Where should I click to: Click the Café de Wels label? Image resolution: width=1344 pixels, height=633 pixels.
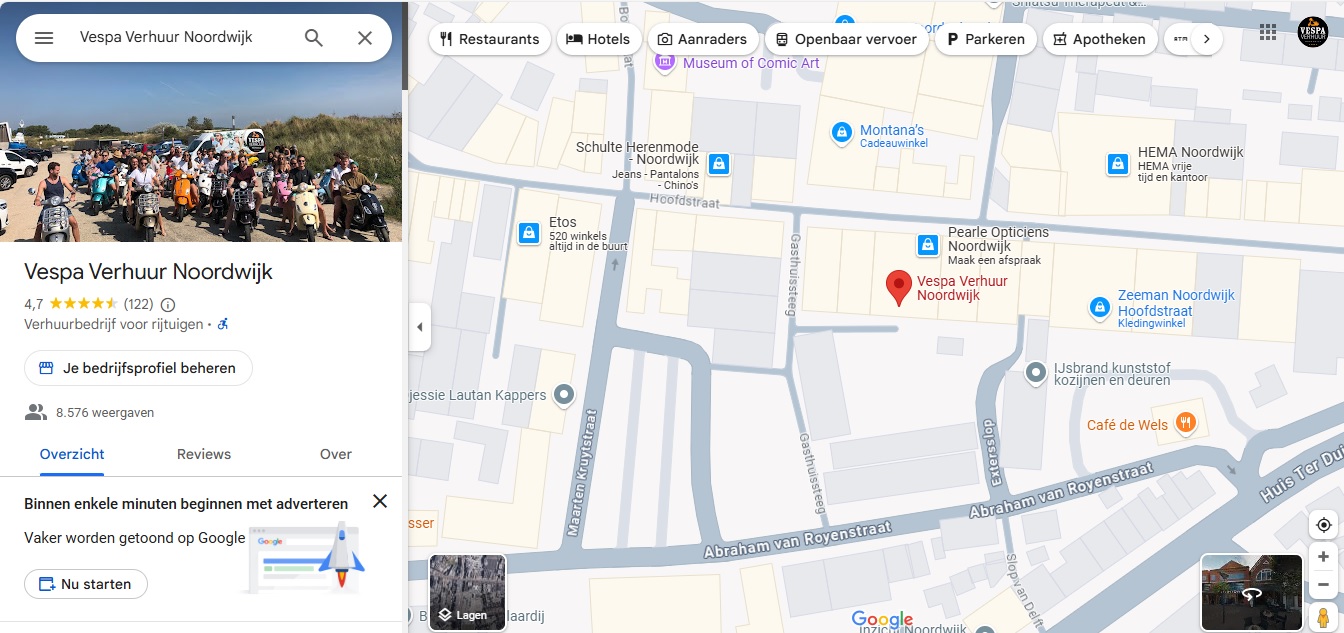1127,425
